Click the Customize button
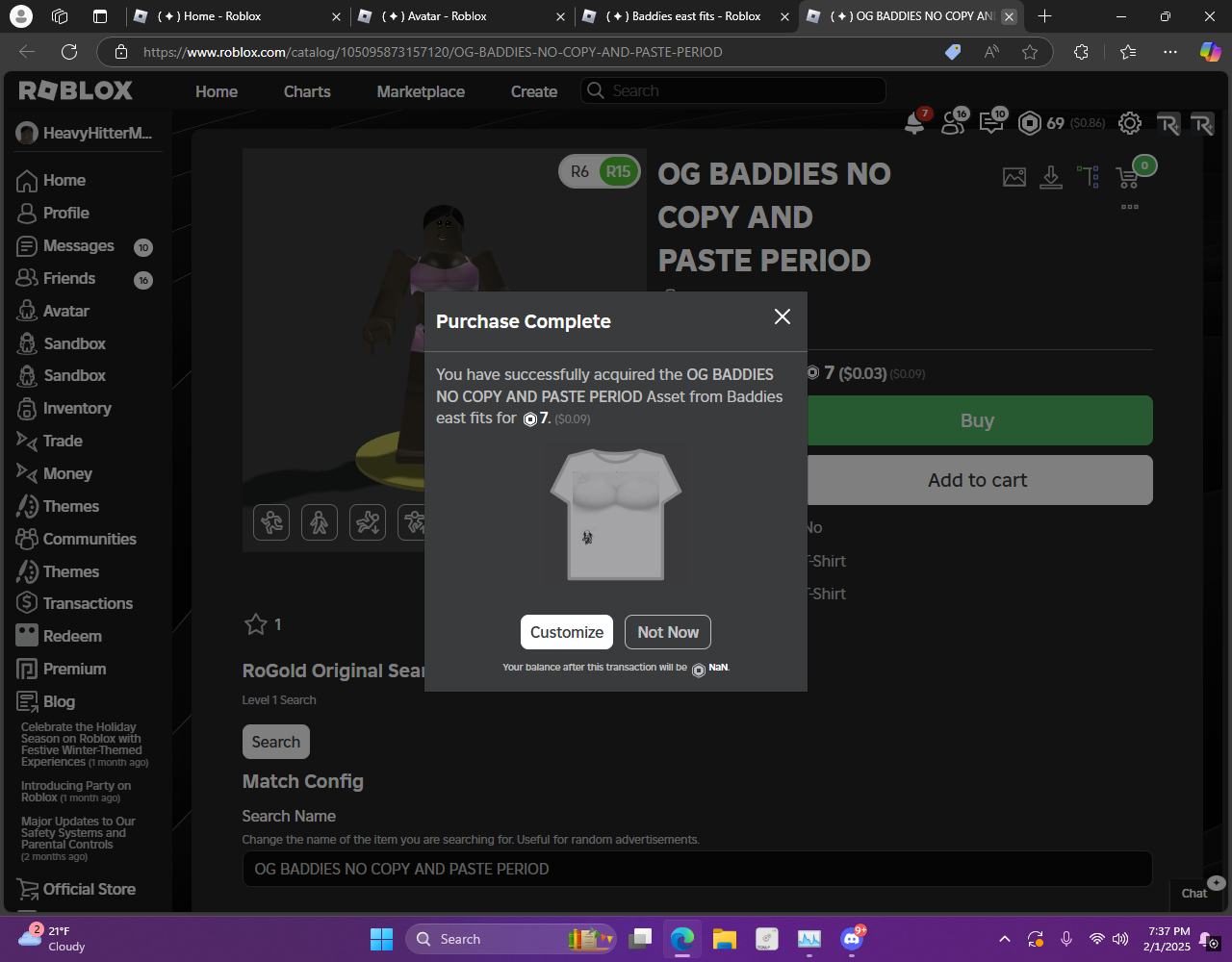This screenshot has height=962, width=1232. [567, 632]
